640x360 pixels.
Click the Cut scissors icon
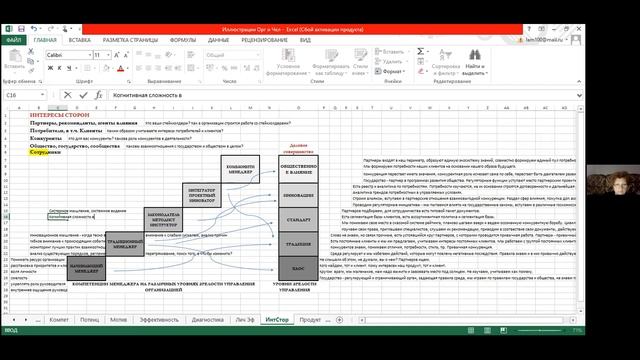click(x=31, y=51)
